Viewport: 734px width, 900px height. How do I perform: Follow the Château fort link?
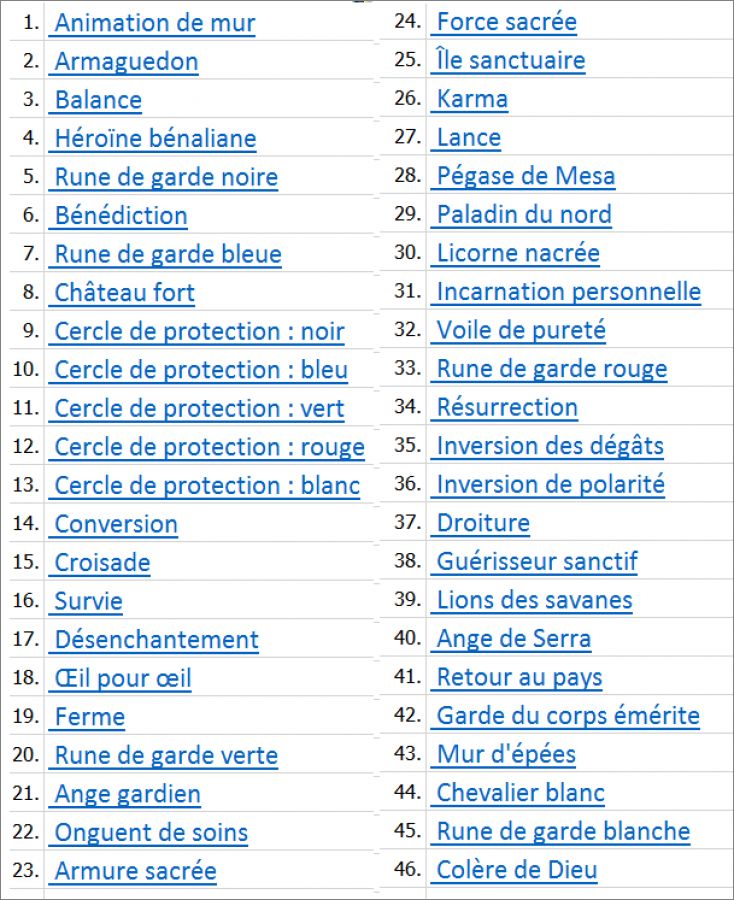click(x=124, y=294)
